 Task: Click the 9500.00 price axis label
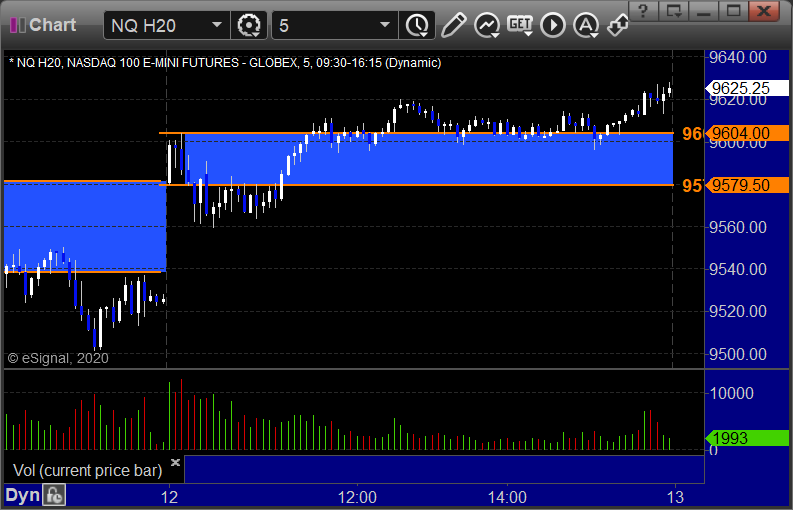click(738, 354)
